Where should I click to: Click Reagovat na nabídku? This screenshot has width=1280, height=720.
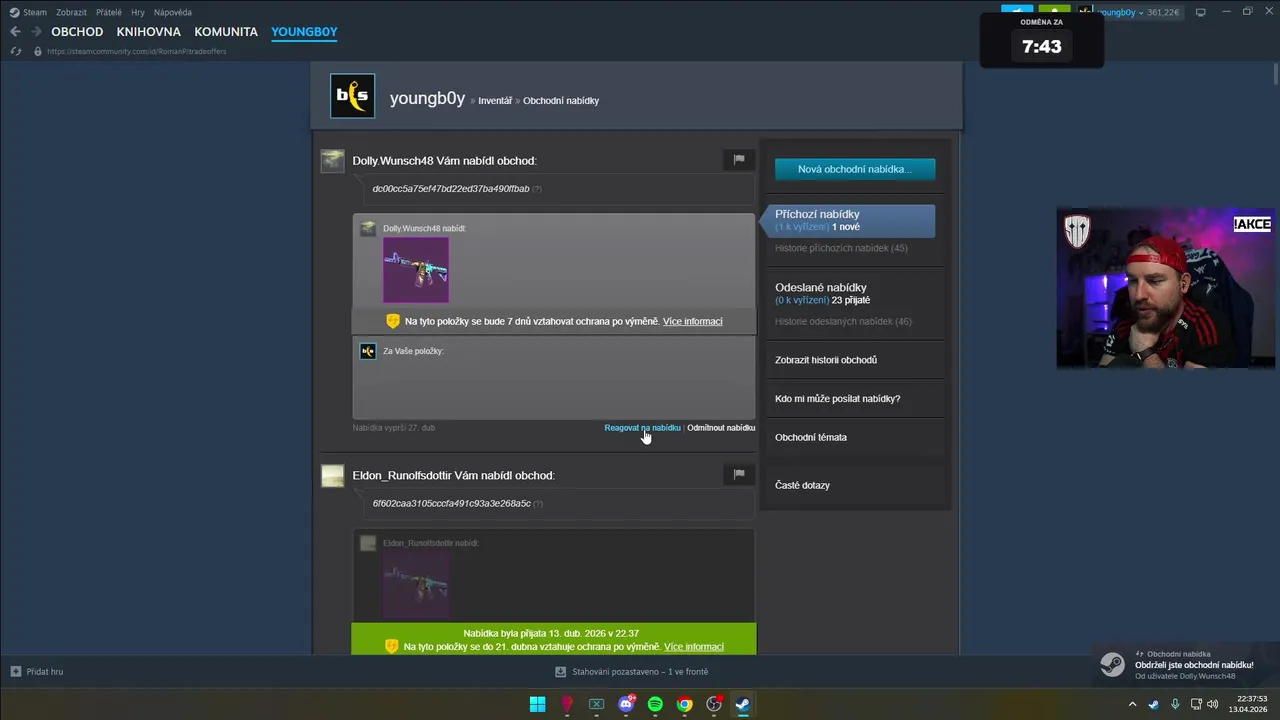click(642, 428)
